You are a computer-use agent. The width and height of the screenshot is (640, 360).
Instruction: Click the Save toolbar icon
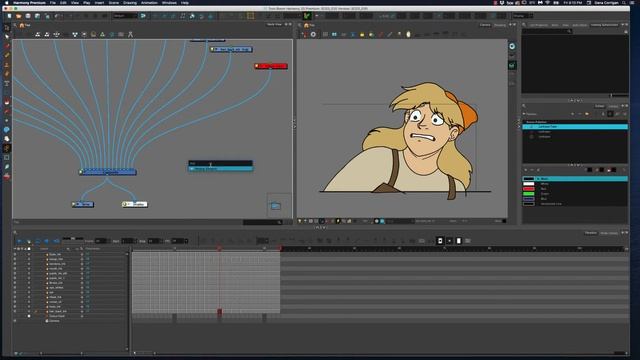click(28, 16)
